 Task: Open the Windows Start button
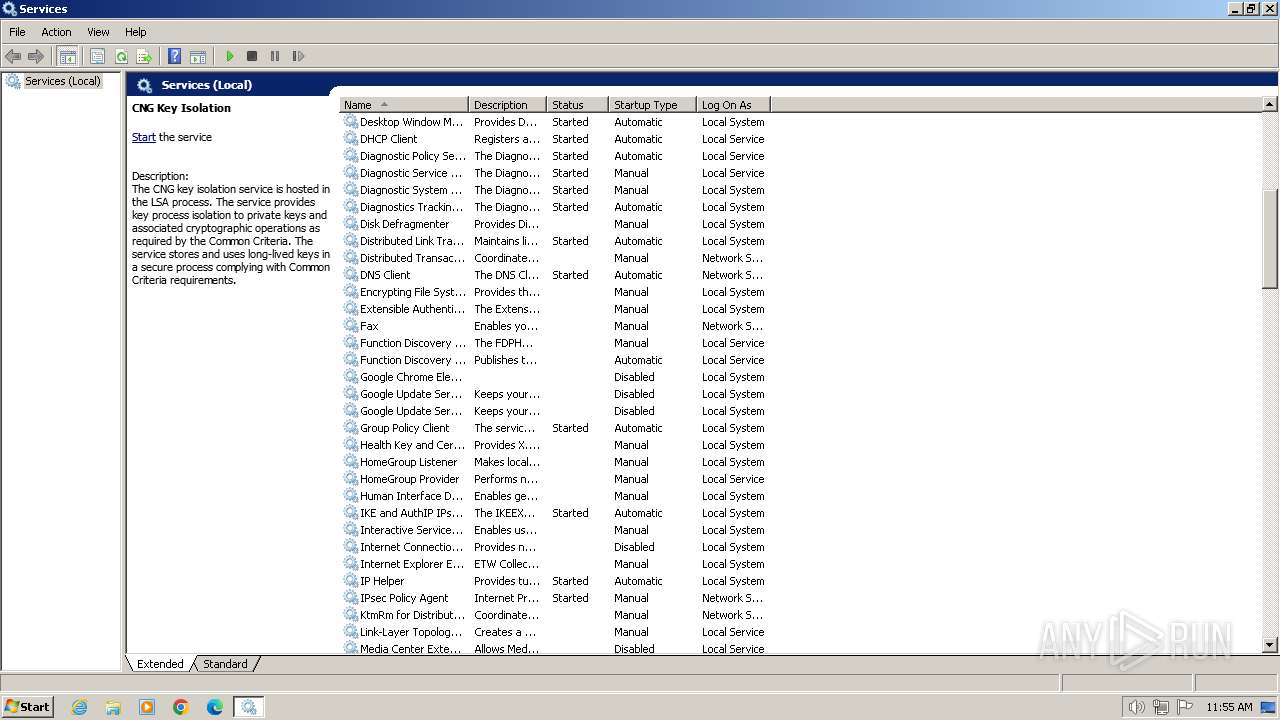pos(28,706)
